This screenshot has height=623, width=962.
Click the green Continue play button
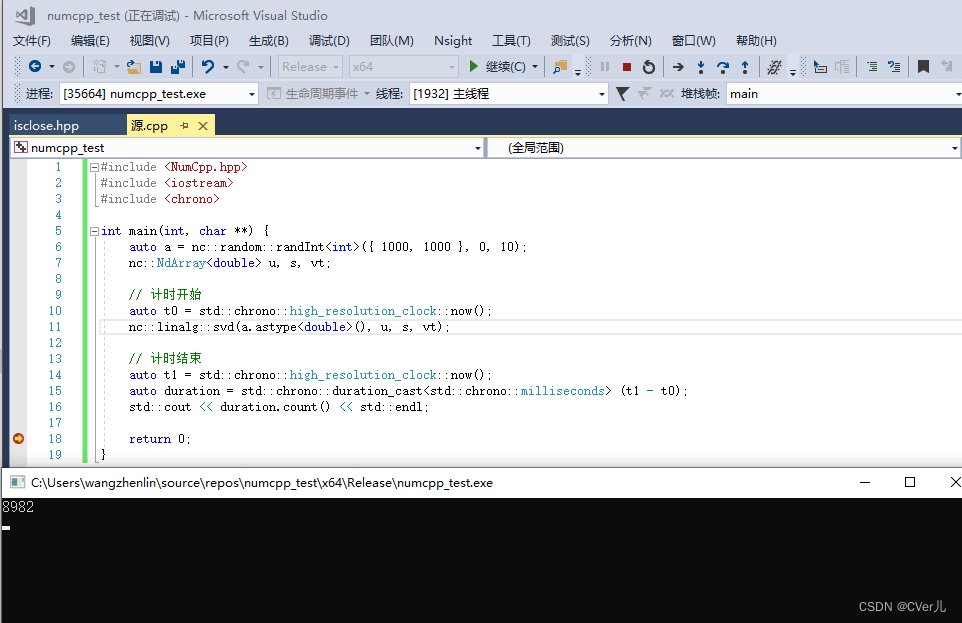point(473,66)
